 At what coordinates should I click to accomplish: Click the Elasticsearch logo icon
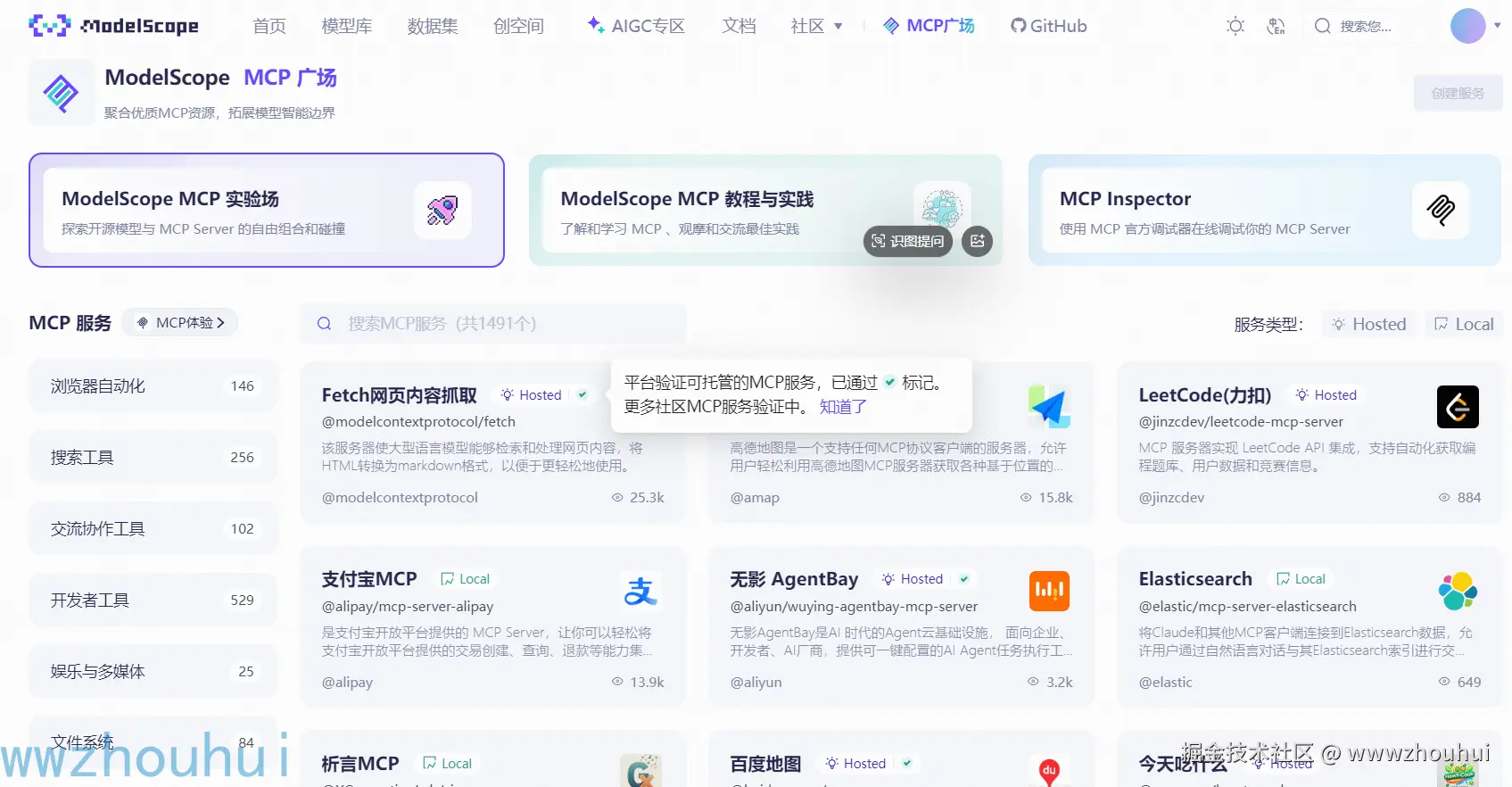(x=1458, y=591)
